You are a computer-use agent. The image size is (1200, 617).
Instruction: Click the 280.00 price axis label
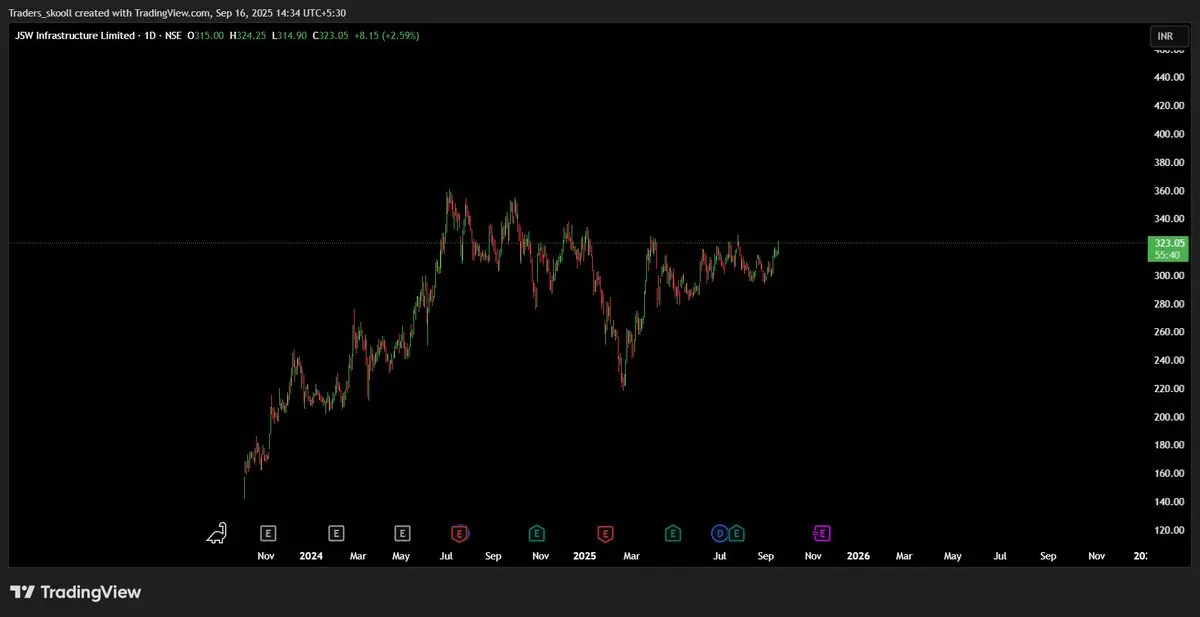(1169, 303)
